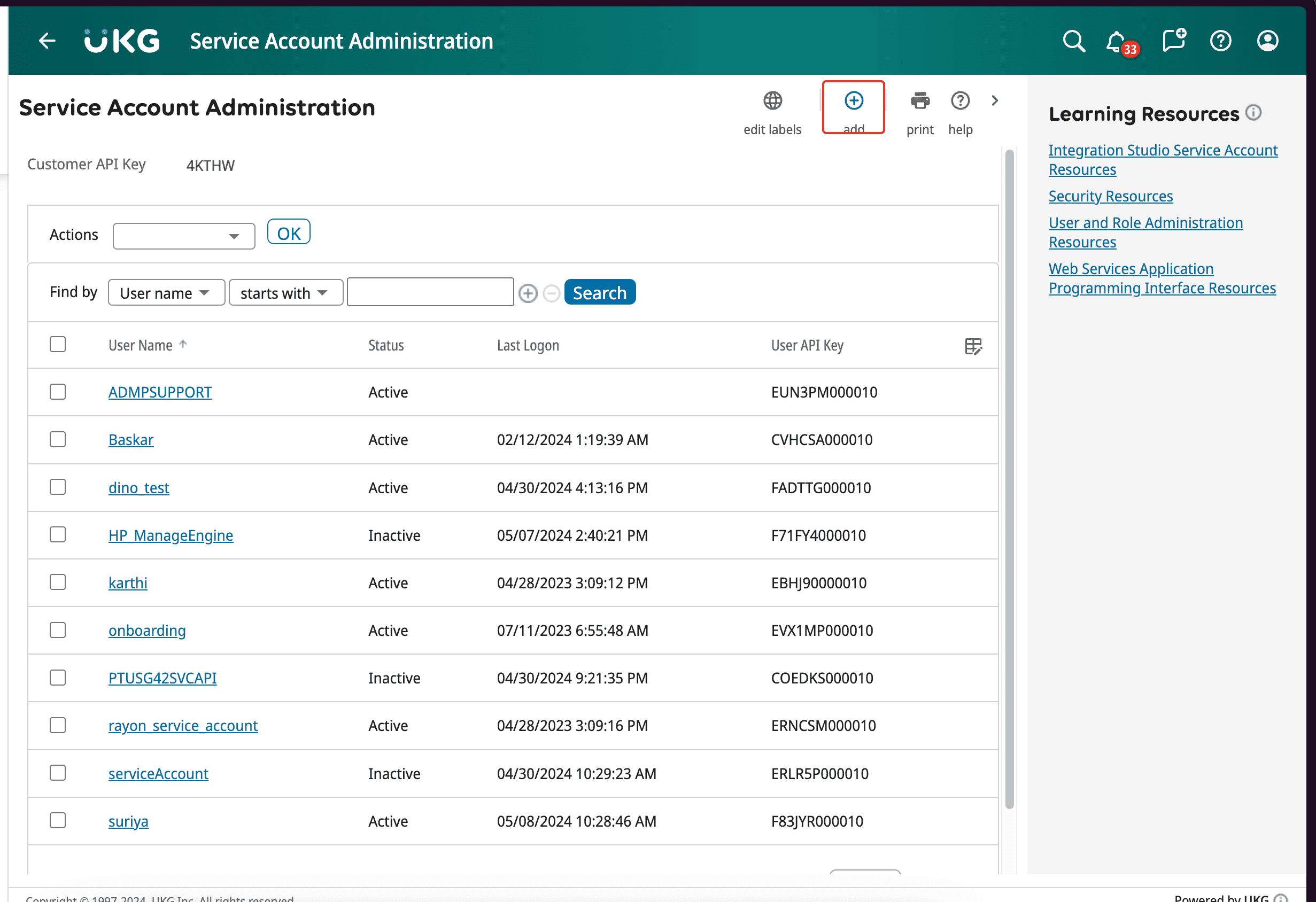Open Integration Studio Service Account Resources
Screen dimensions: 1316x902
click(x=1163, y=159)
